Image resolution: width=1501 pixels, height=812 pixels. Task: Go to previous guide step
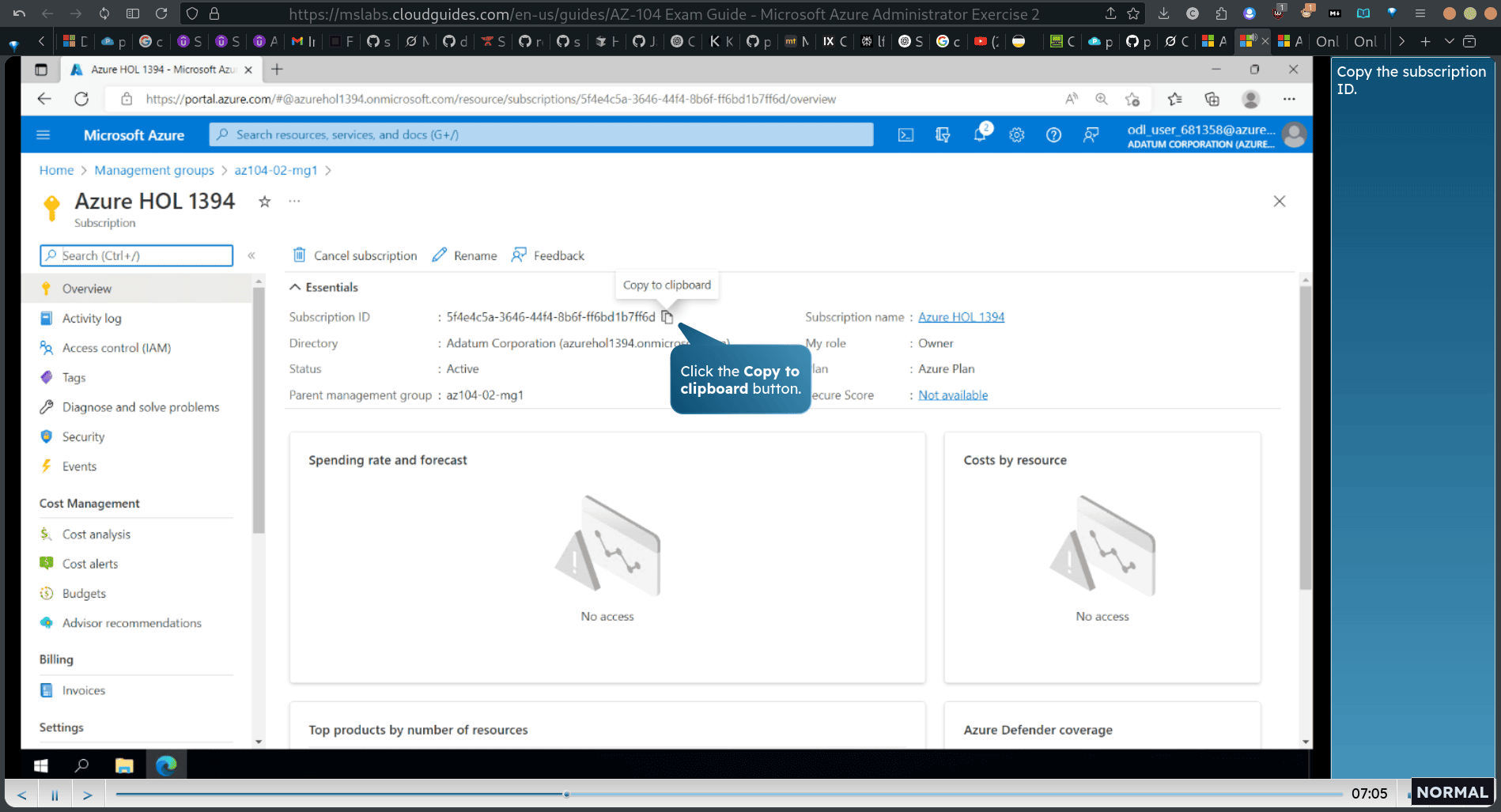pos(21,795)
